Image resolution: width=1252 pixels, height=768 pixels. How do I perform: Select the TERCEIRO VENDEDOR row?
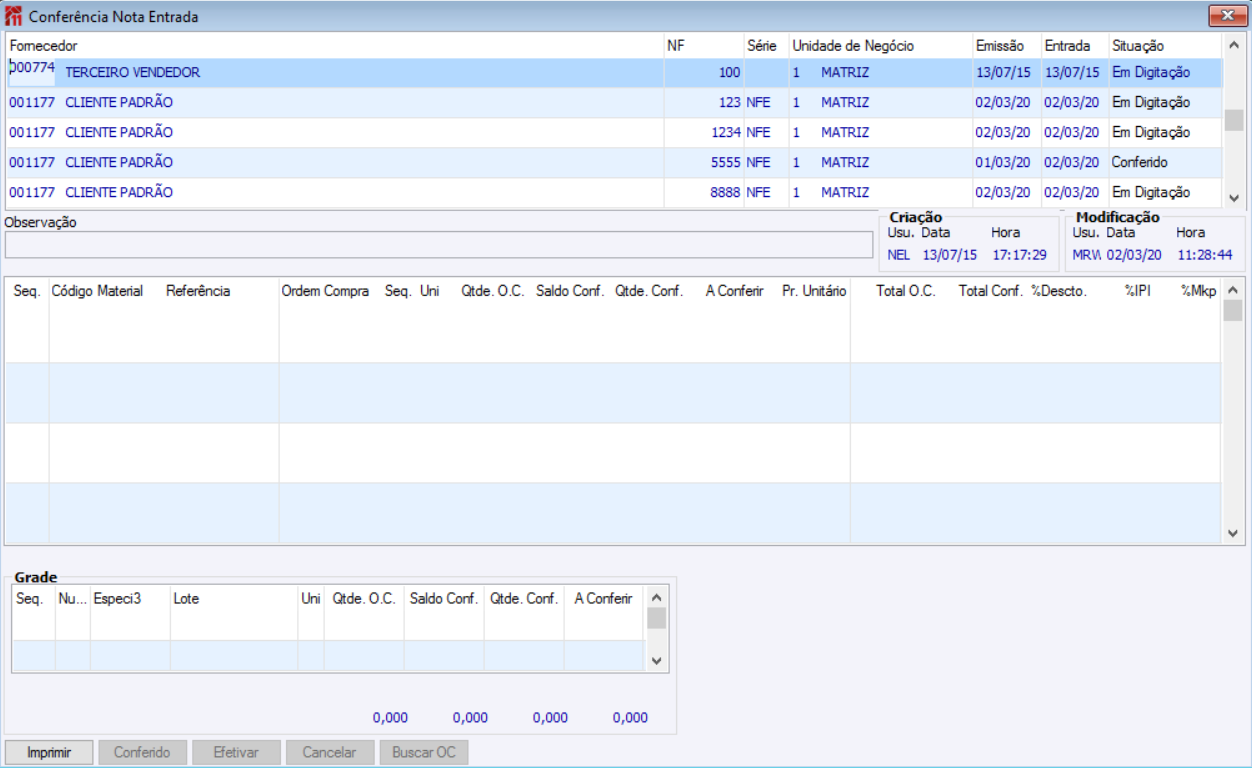tap(614, 73)
